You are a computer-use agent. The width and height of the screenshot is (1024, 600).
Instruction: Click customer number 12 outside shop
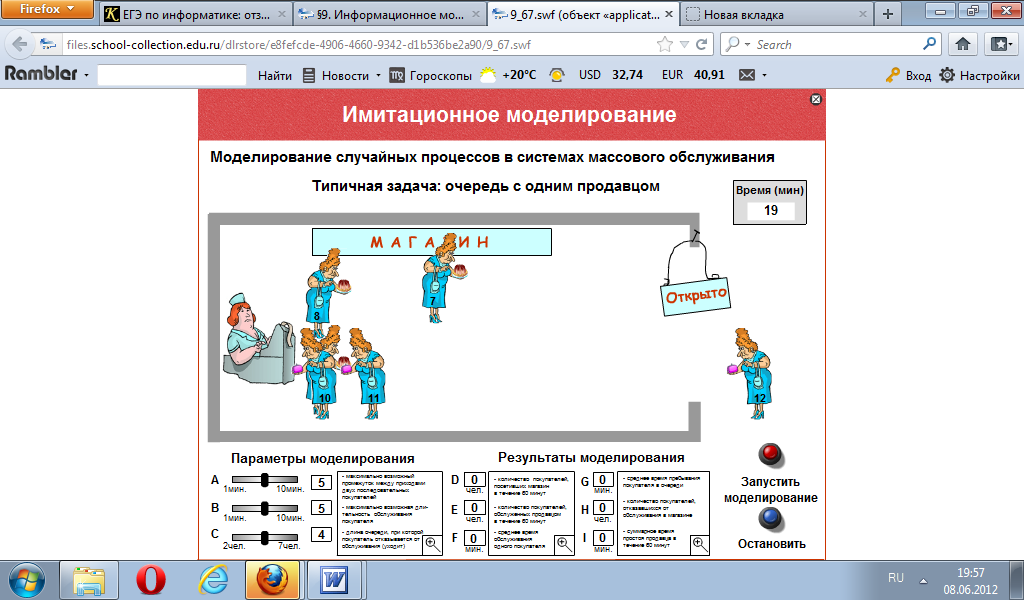click(751, 373)
